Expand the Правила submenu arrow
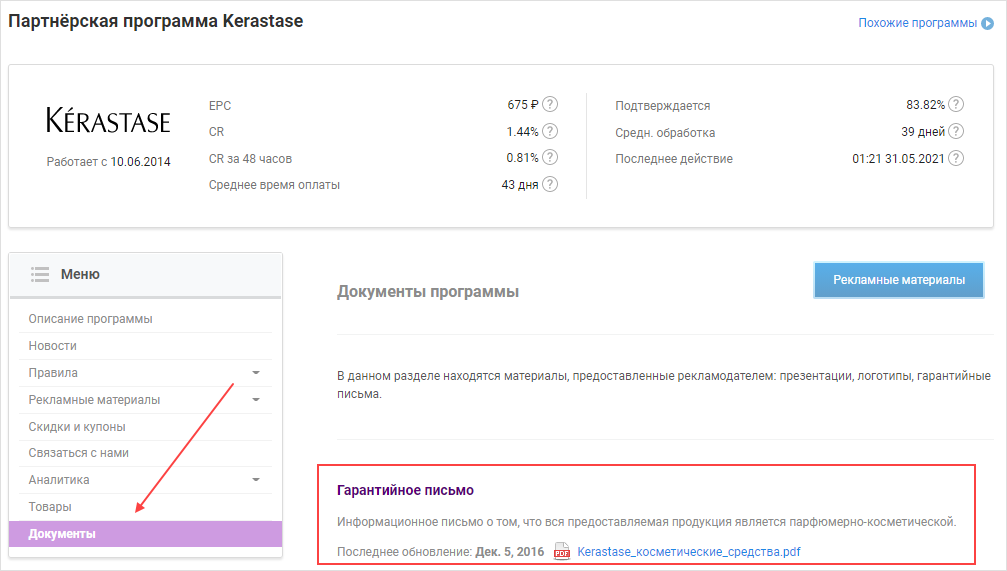Viewport: 1007px width, 571px height. (x=256, y=373)
